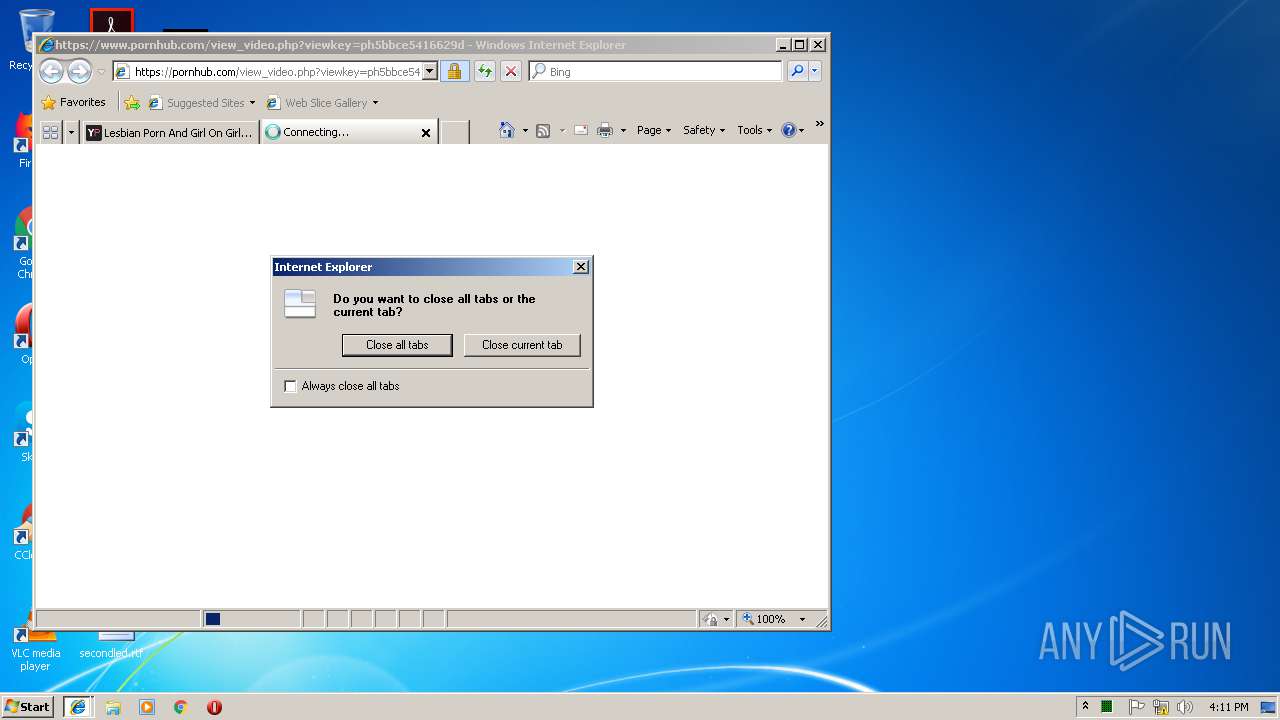Open the Safety menu
The height and width of the screenshot is (720, 1280).
(704, 130)
